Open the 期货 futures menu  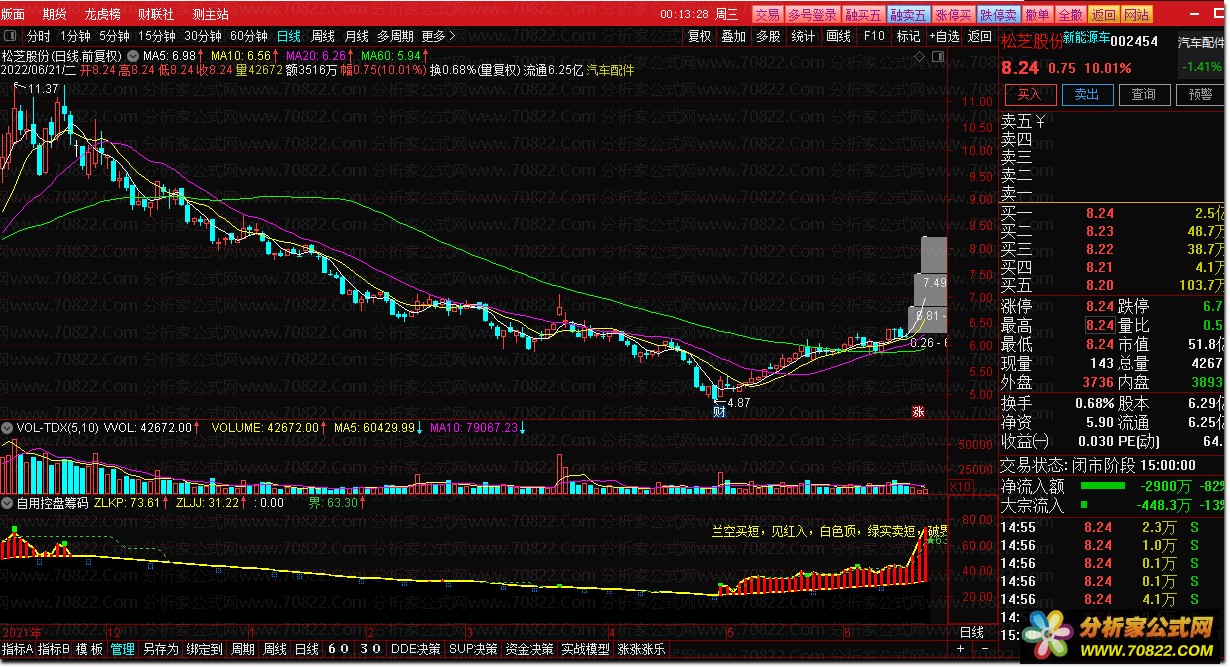tap(55, 14)
